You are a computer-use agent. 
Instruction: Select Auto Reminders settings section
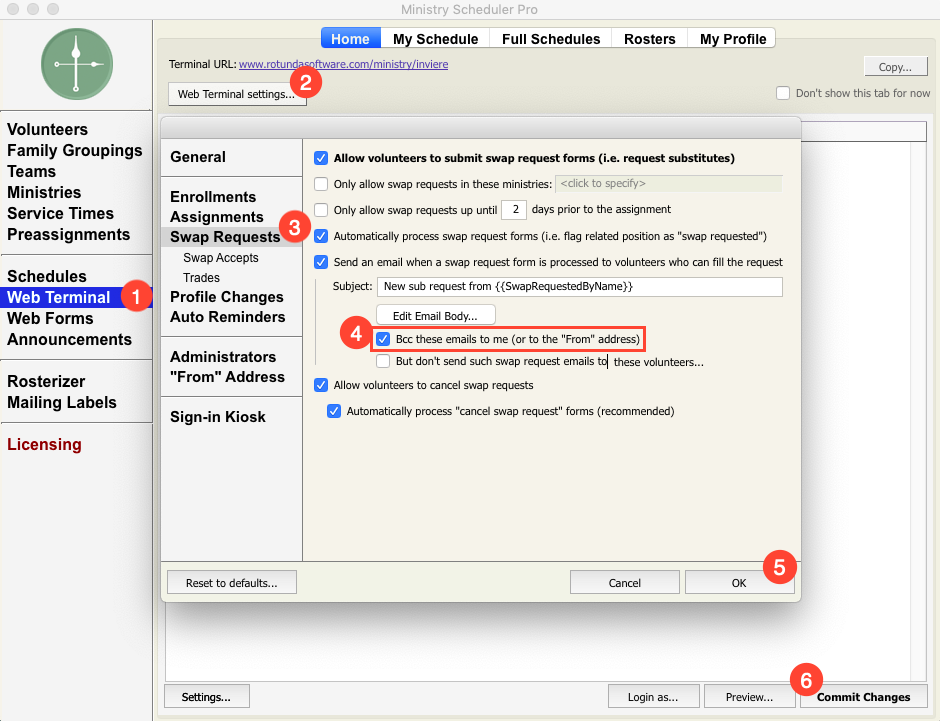pos(227,317)
